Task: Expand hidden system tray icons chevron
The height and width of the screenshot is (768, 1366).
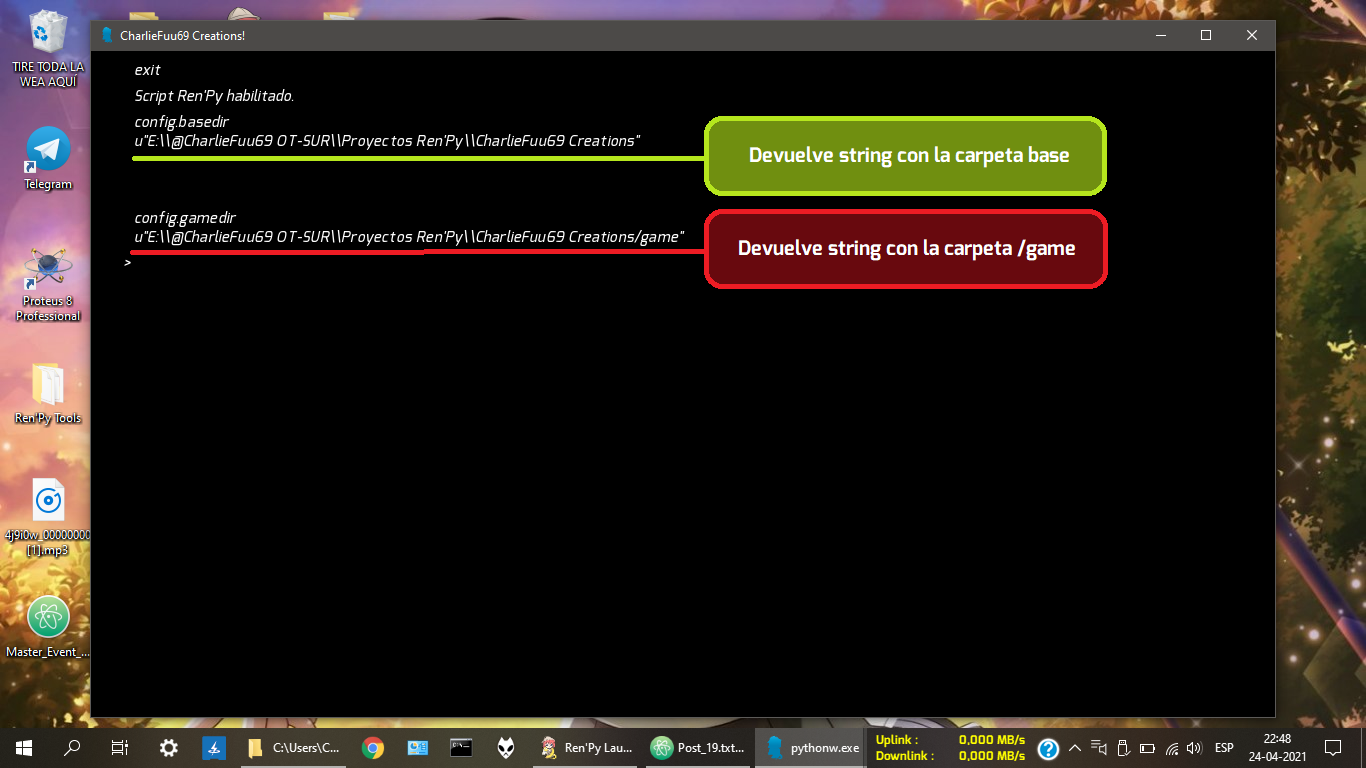Action: 1075,747
